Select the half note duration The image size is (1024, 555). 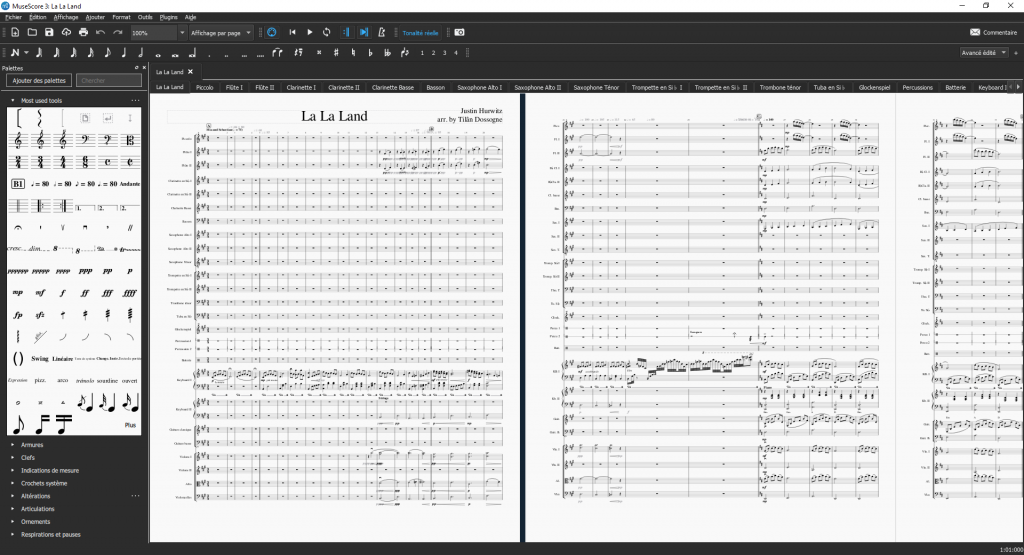click(x=141, y=52)
